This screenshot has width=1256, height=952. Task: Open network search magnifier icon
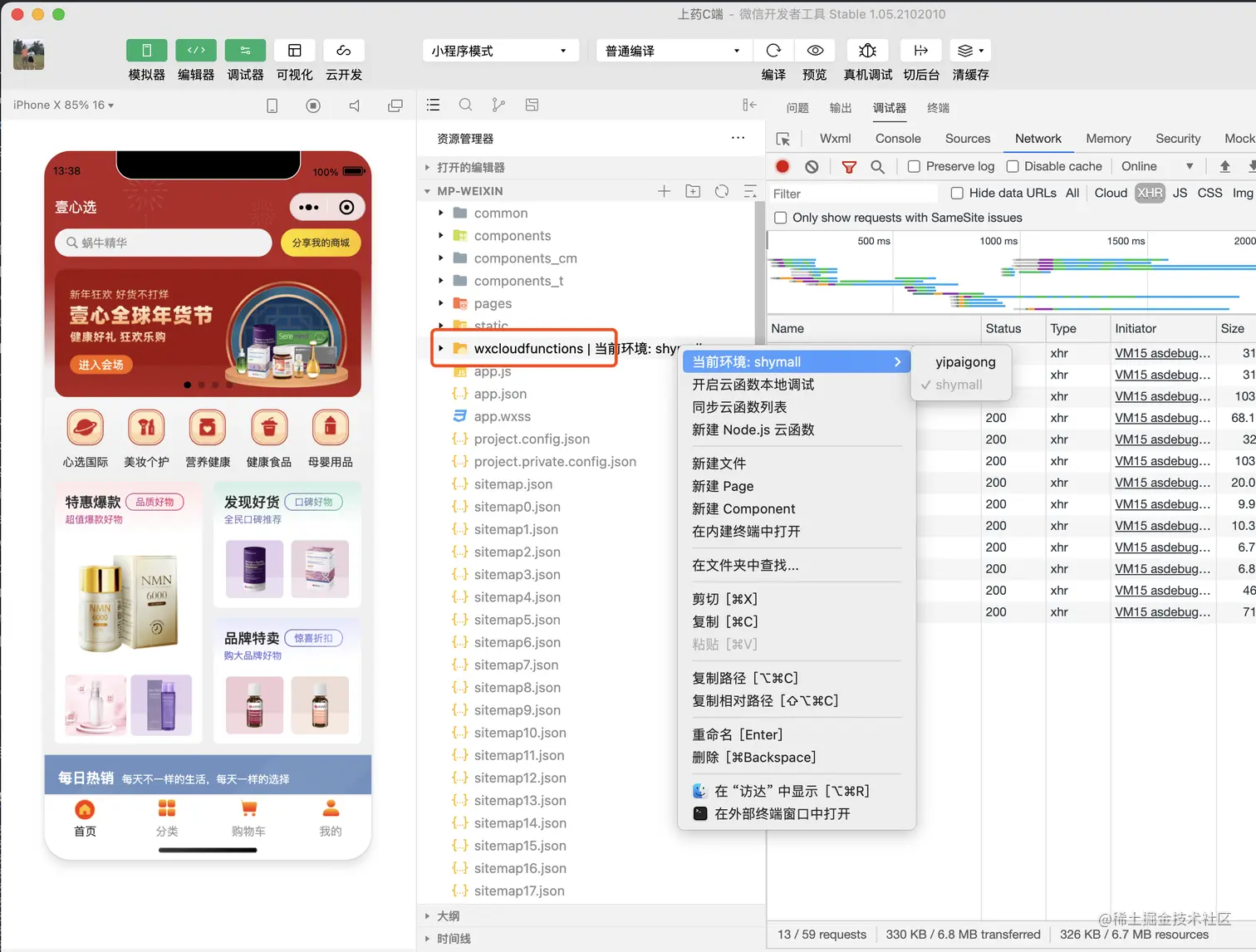pos(877,167)
